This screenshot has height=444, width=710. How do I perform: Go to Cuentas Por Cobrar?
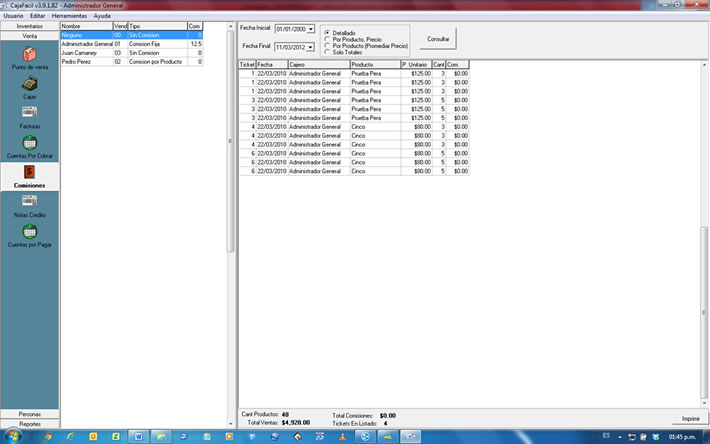[30, 144]
